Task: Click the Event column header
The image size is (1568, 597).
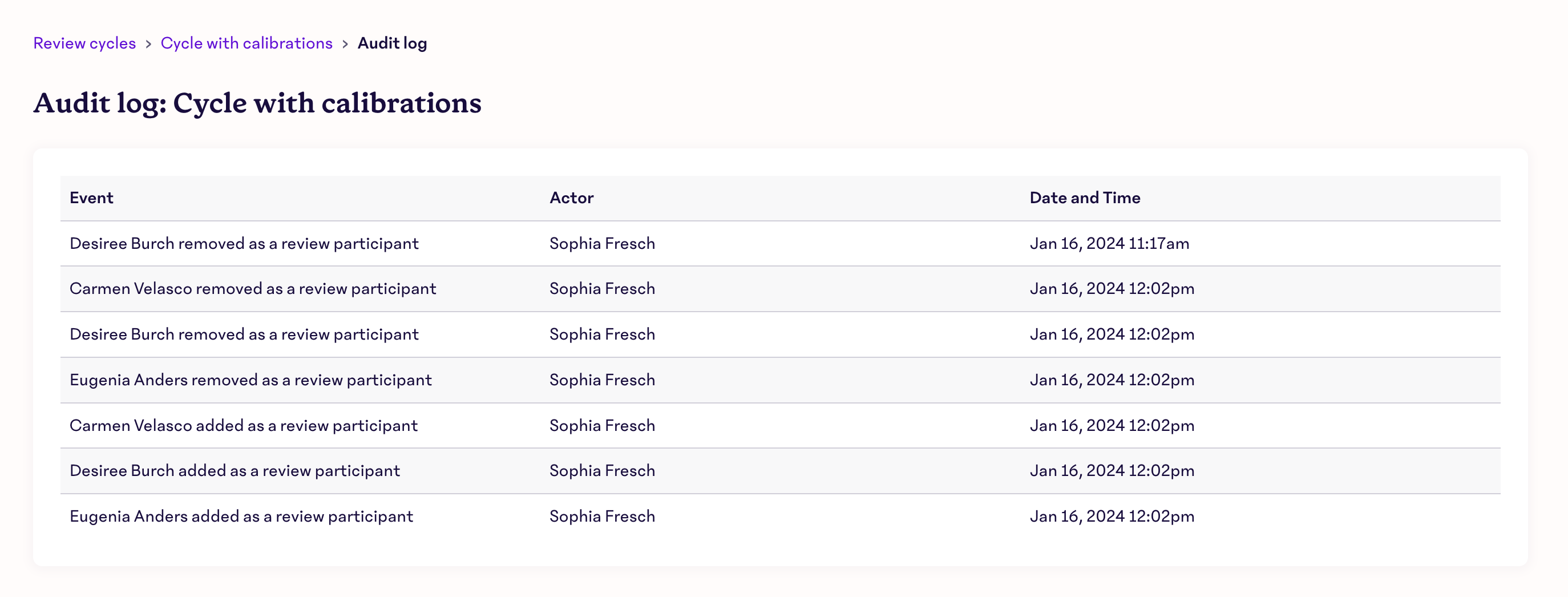Action: point(91,198)
